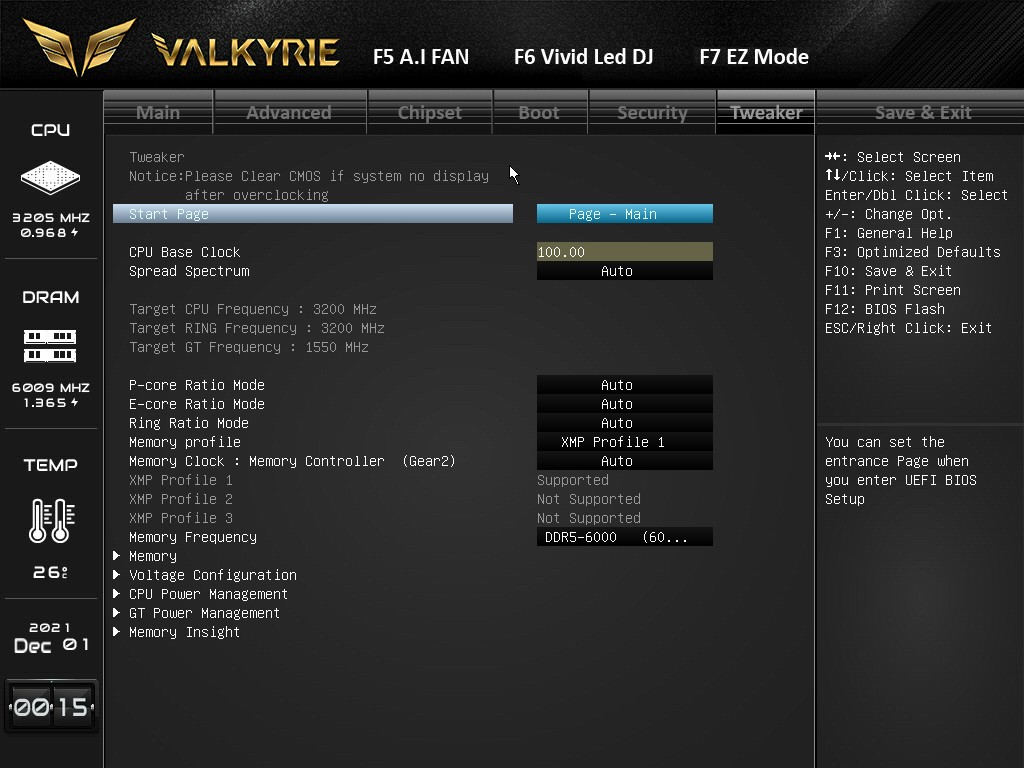1024x768 pixels.
Task: Open the Spread Spectrum Auto dropdown
Action: [x=625, y=270]
